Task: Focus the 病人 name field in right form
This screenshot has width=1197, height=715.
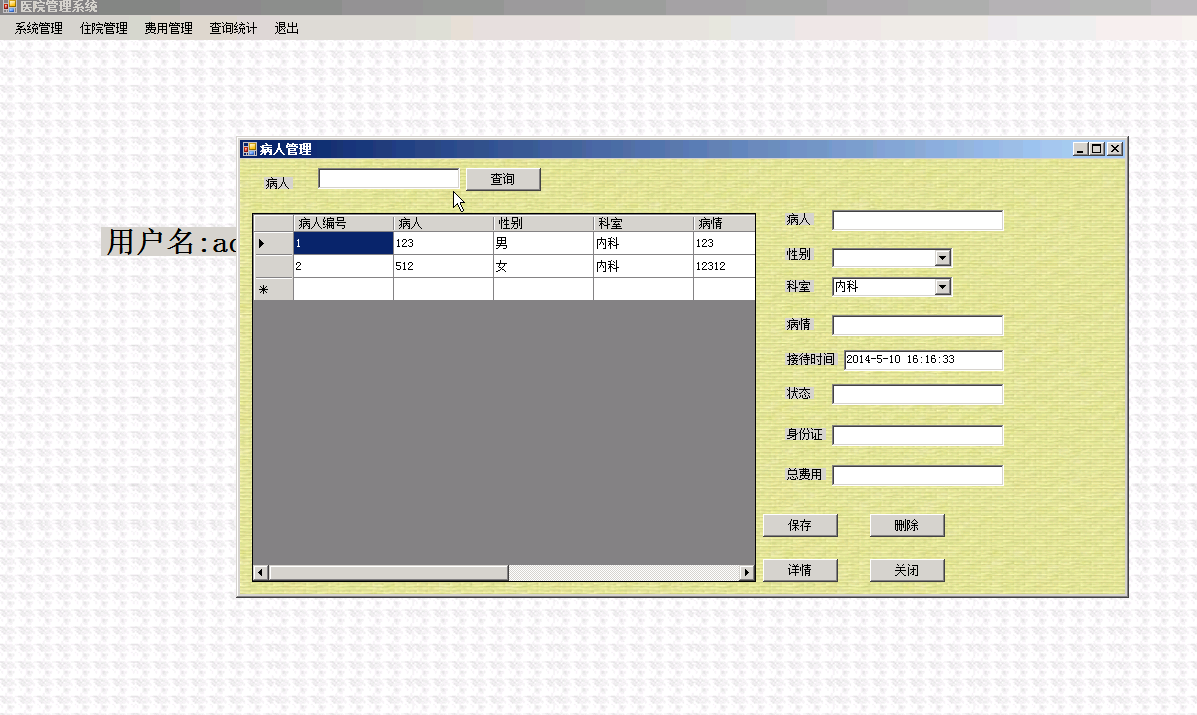Action: coord(918,221)
